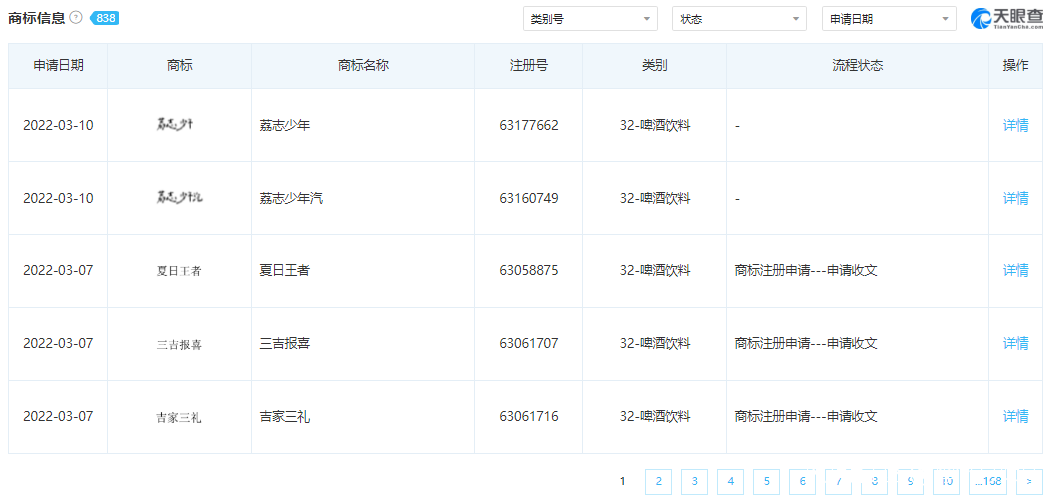Click the help question mark icon beside 商标信息

[76, 18]
